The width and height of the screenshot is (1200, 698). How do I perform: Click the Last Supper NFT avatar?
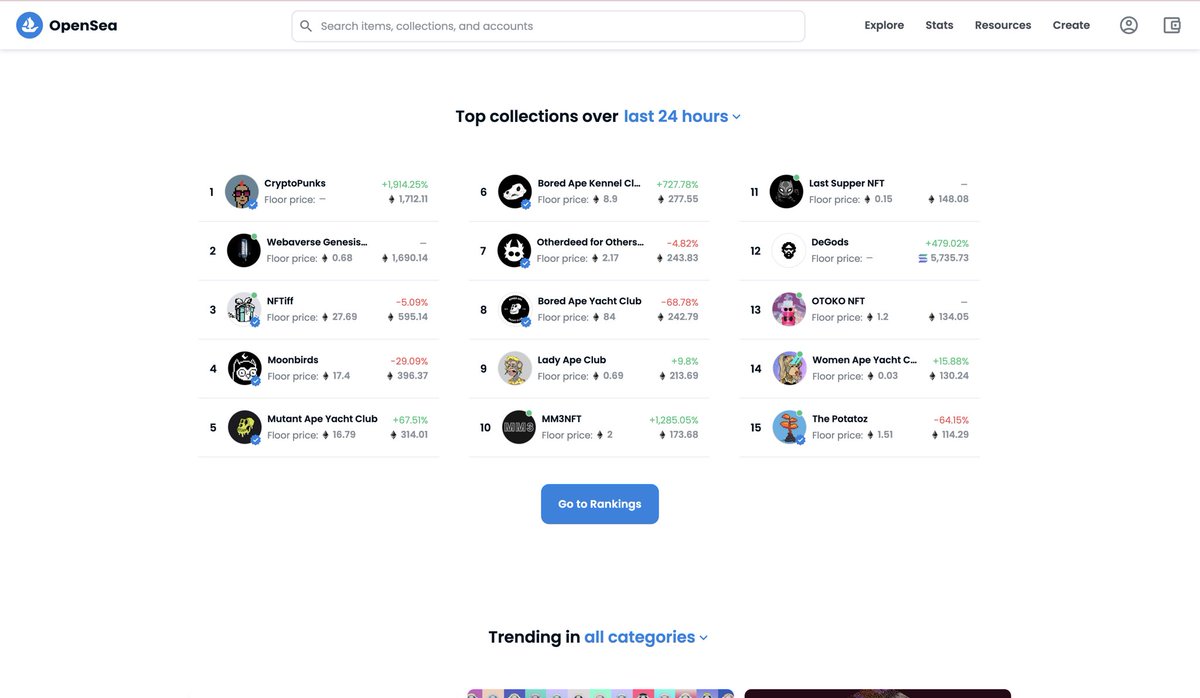pyautogui.click(x=786, y=192)
